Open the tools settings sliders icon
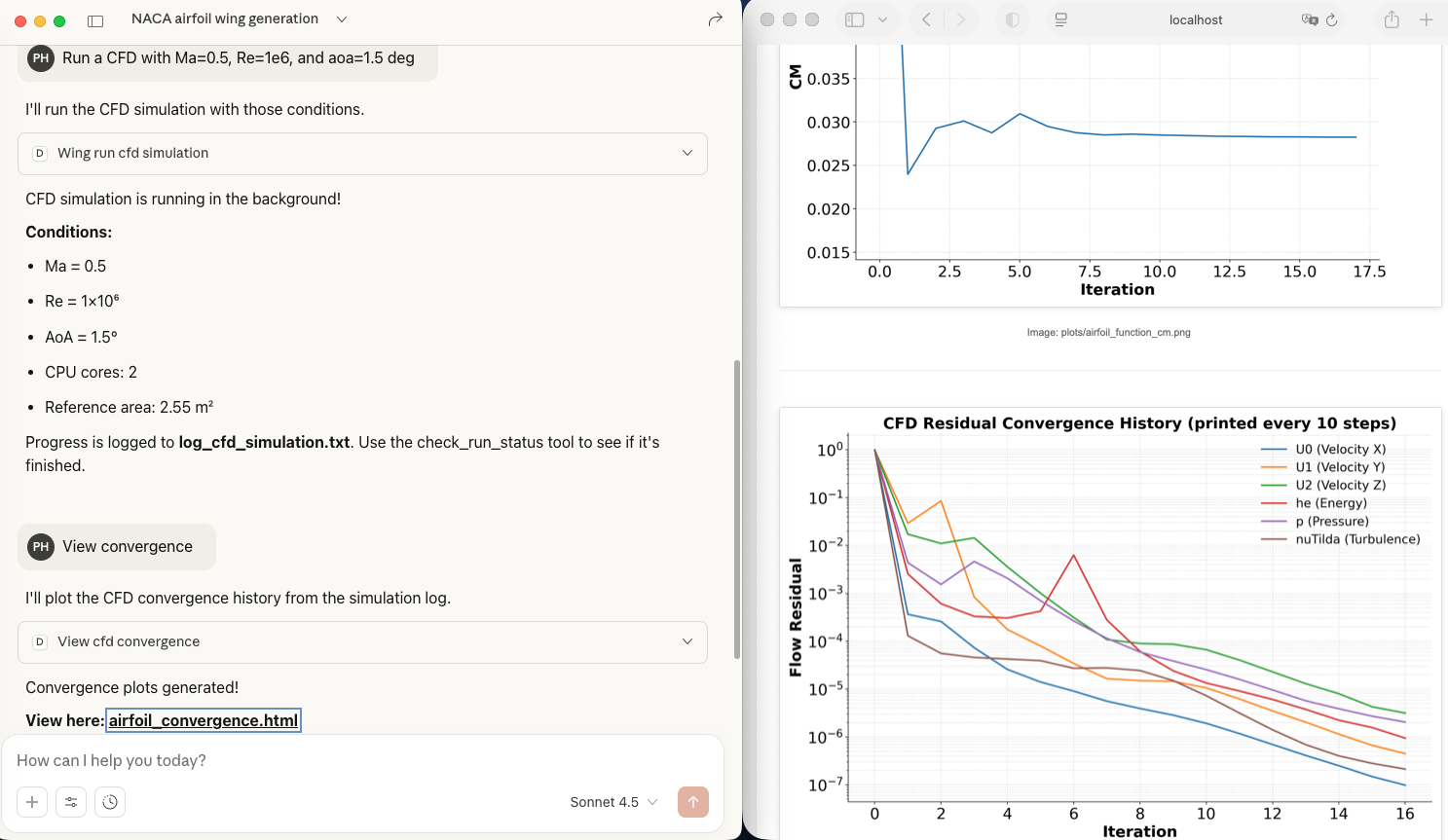This screenshot has width=1448, height=840. 71,802
